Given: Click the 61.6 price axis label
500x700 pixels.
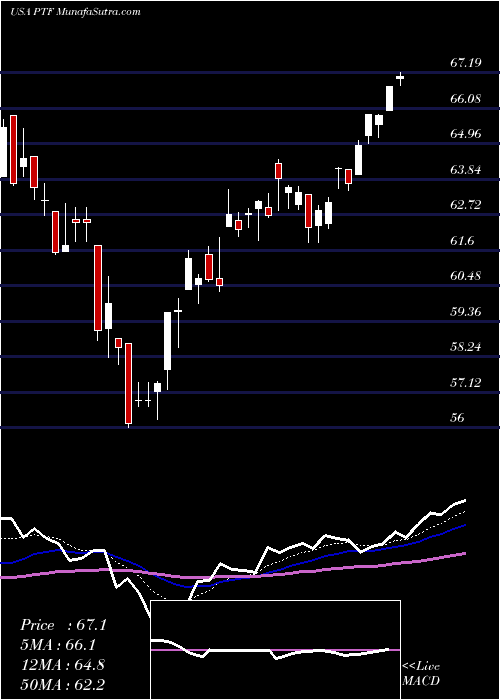Looking at the screenshot, I should (462, 241).
